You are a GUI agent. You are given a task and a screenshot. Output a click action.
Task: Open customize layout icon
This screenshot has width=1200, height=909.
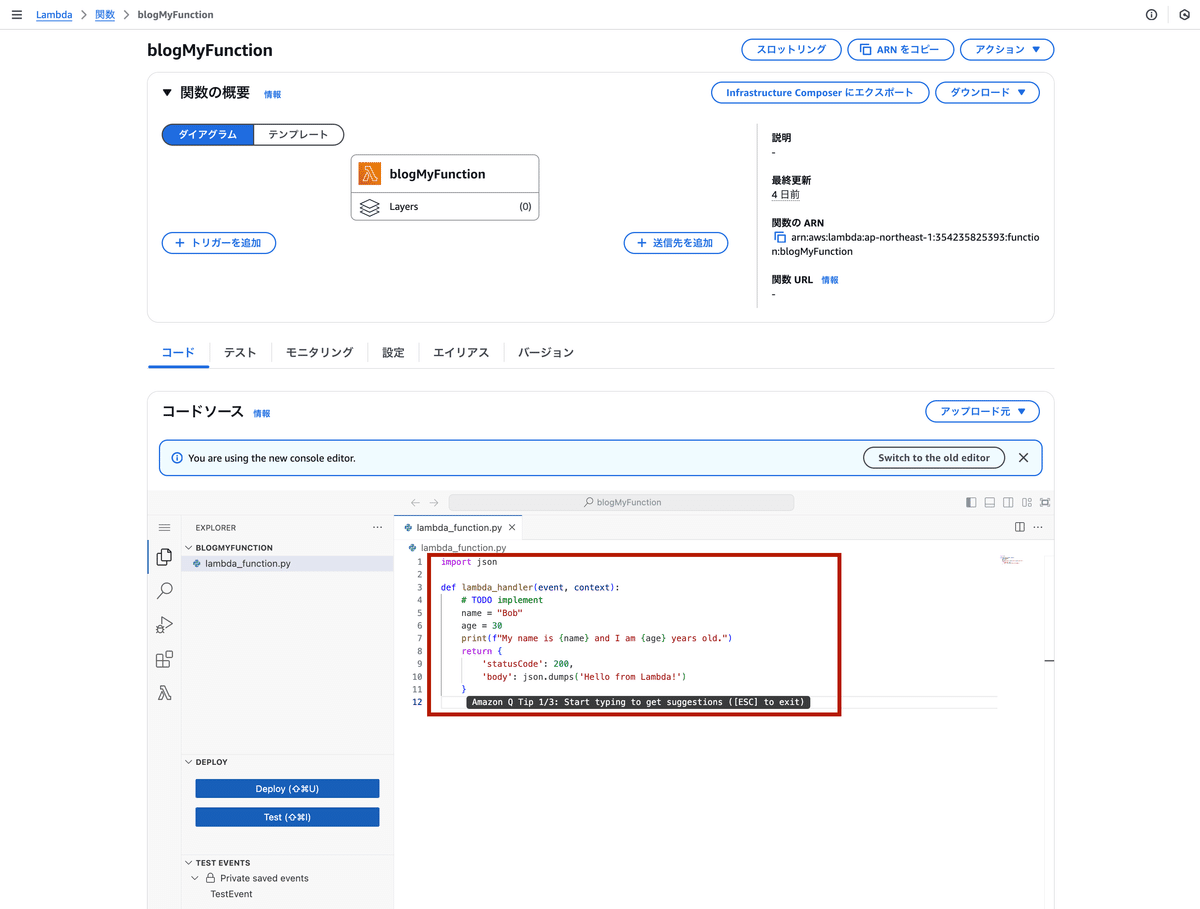[1027, 502]
